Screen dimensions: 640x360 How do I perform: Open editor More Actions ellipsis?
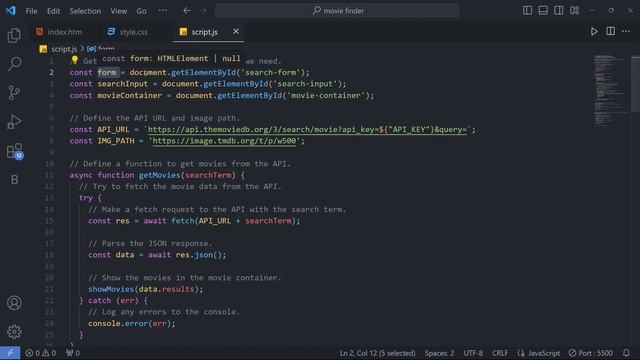click(626, 31)
